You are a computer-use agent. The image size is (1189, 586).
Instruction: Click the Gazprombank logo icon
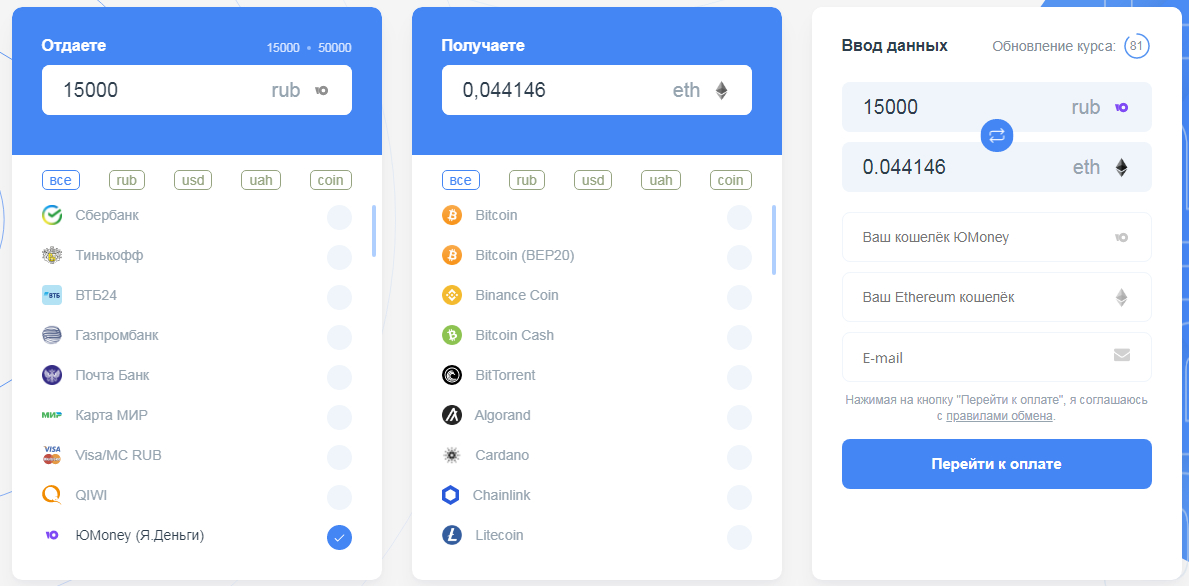pos(52,335)
